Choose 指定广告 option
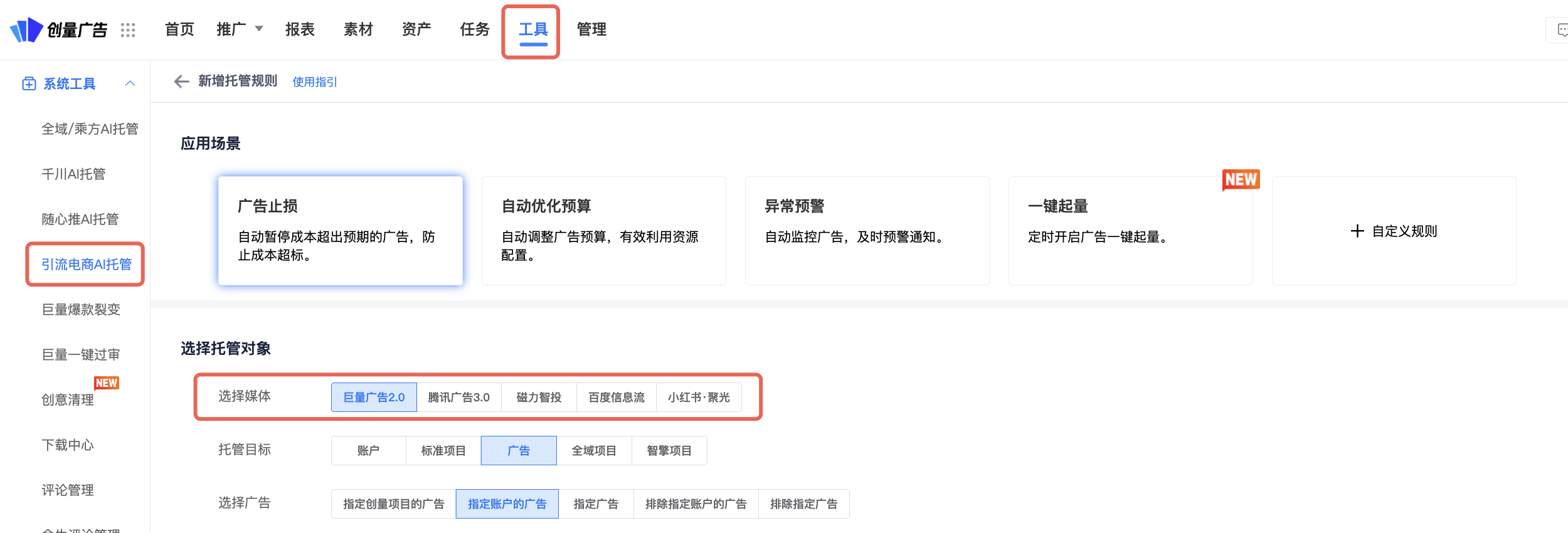This screenshot has width=1568, height=533. 596,504
